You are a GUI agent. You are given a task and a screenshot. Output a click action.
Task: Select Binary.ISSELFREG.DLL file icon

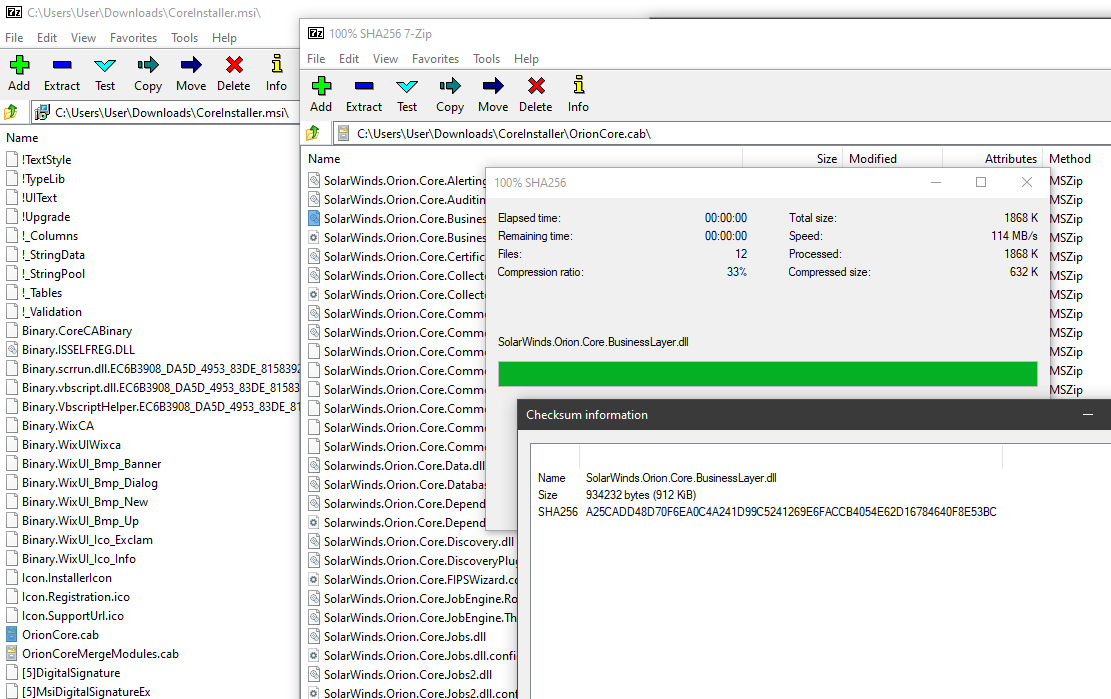tap(11, 349)
